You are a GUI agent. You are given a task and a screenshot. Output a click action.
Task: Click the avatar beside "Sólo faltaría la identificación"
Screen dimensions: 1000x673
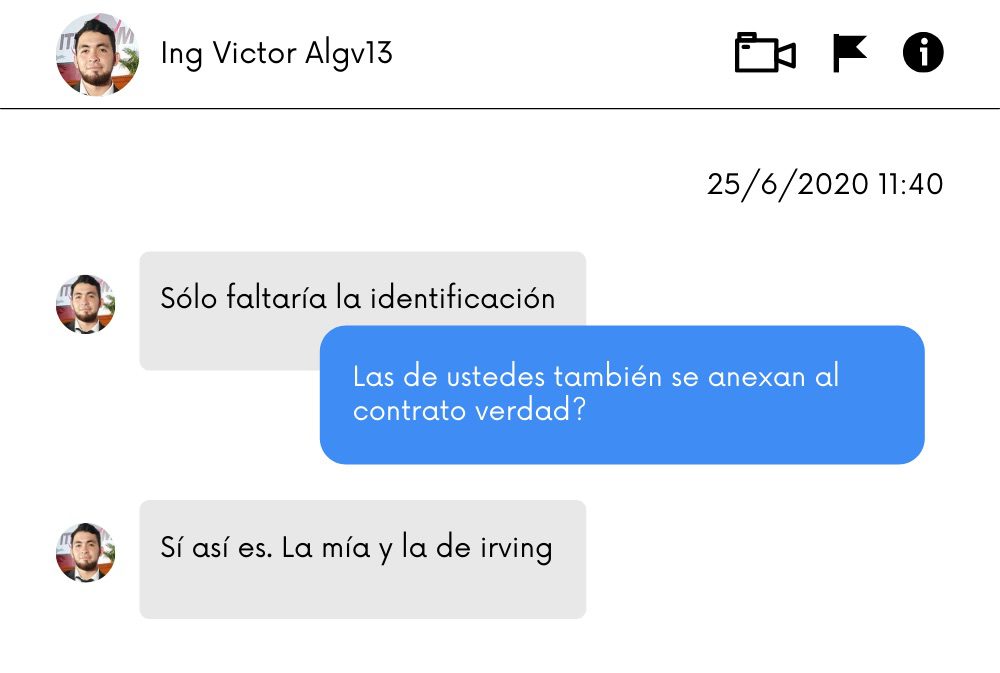tap(85, 304)
